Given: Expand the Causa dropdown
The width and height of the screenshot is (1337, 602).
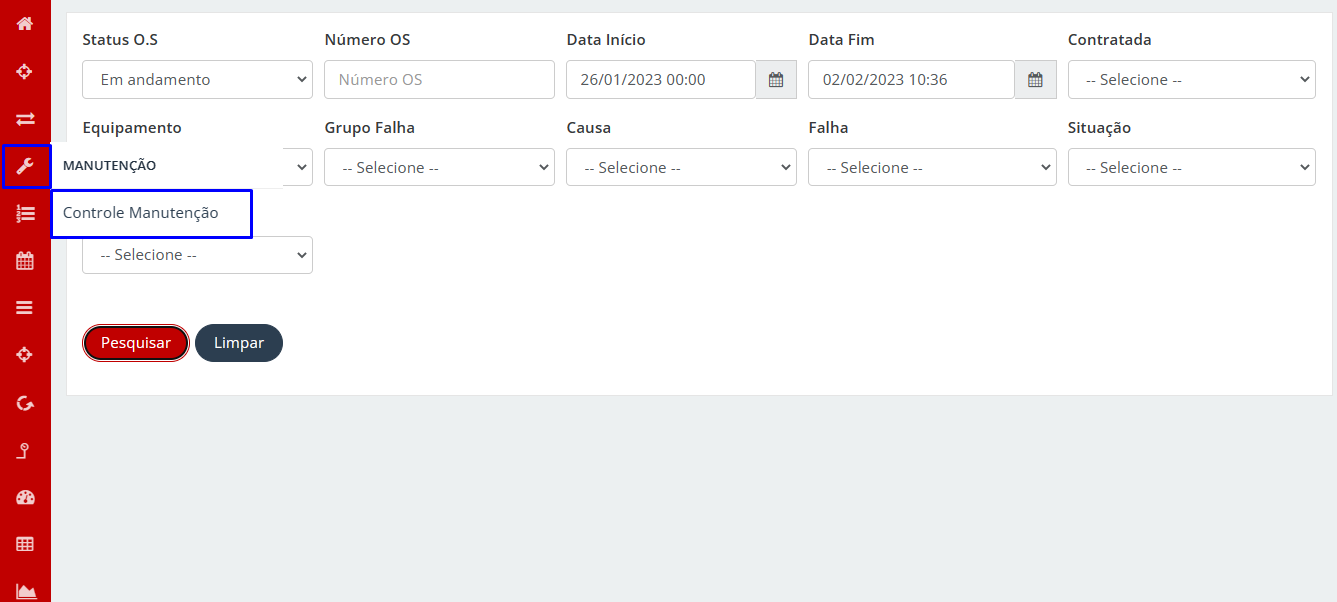Looking at the screenshot, I should pos(681,167).
